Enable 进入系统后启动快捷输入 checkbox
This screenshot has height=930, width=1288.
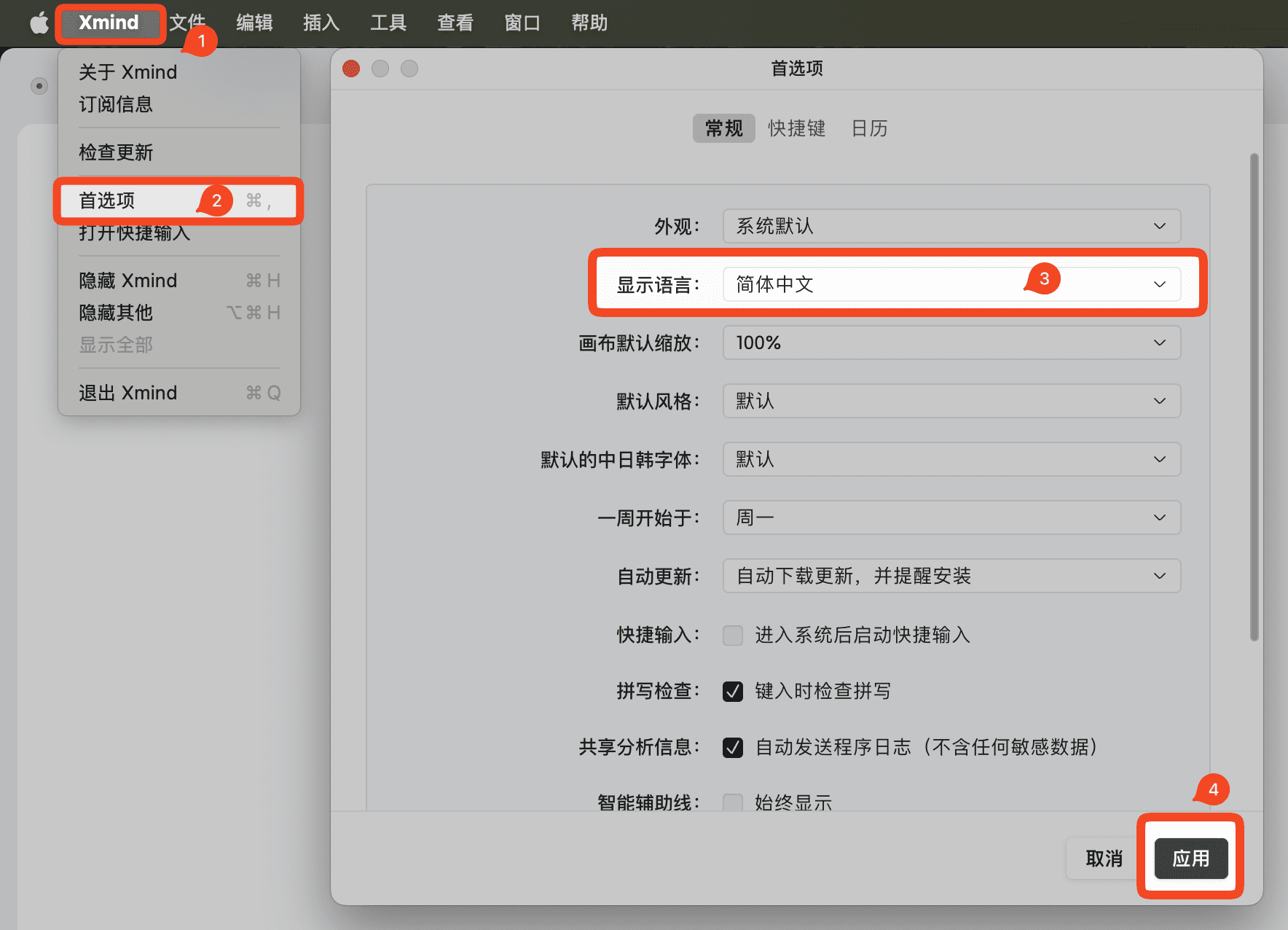(733, 635)
